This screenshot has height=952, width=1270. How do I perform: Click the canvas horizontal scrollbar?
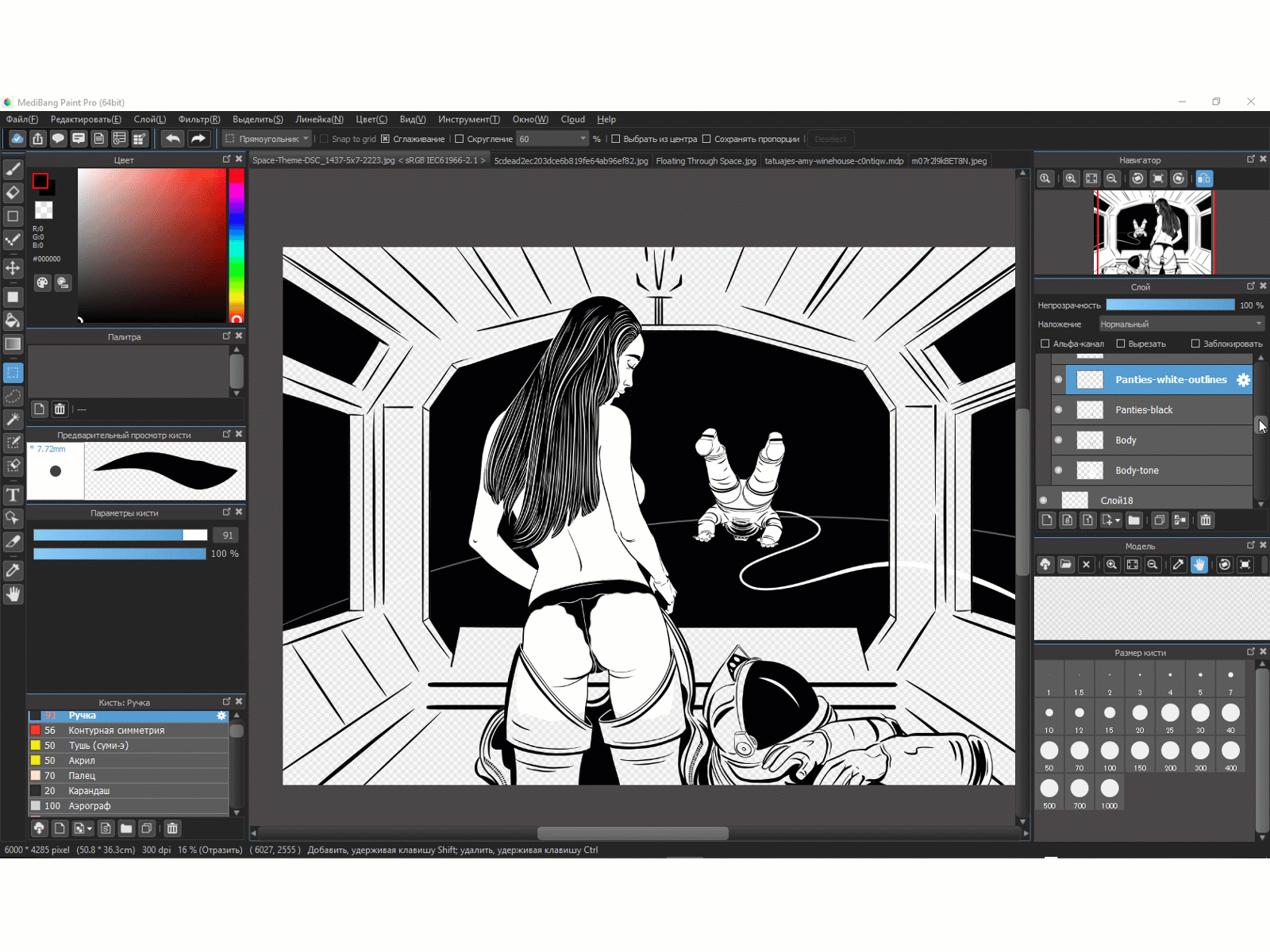tap(633, 833)
